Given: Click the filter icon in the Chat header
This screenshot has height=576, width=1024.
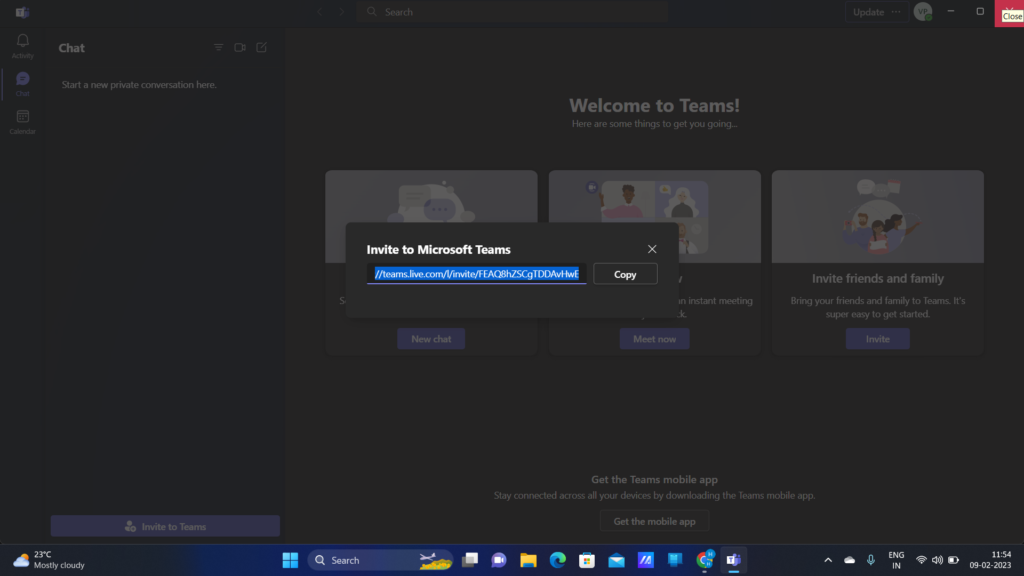Looking at the screenshot, I should 218,48.
